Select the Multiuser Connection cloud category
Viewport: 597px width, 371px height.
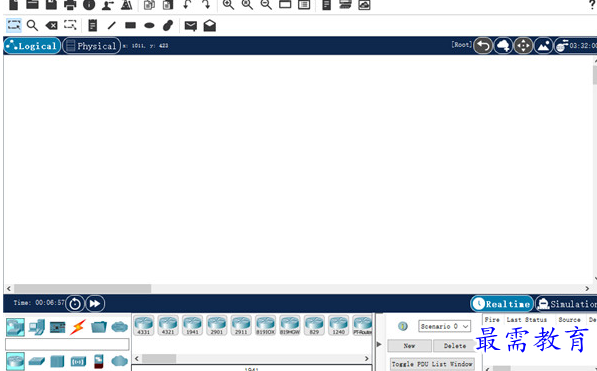(120, 327)
